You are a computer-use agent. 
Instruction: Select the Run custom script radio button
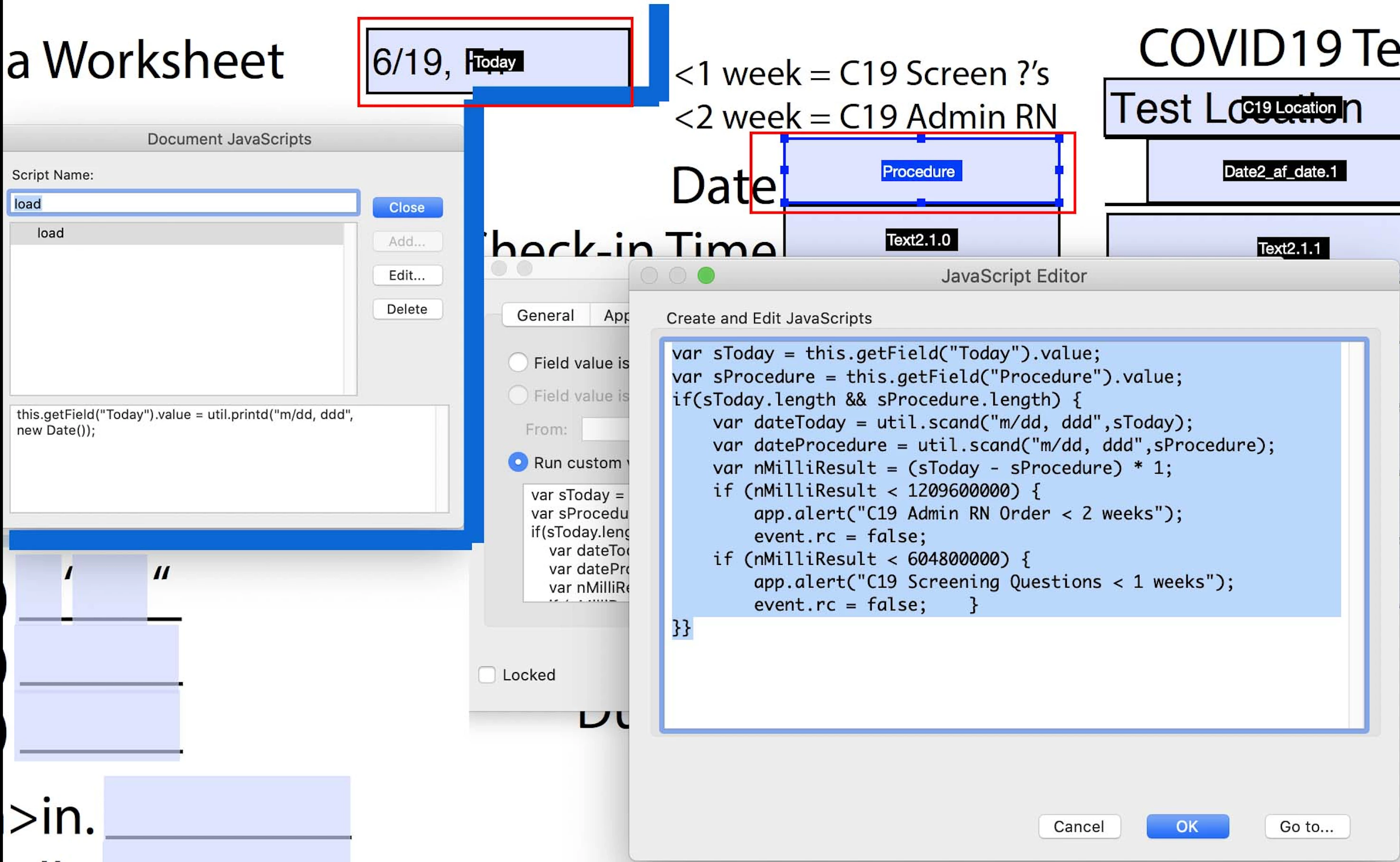518,462
